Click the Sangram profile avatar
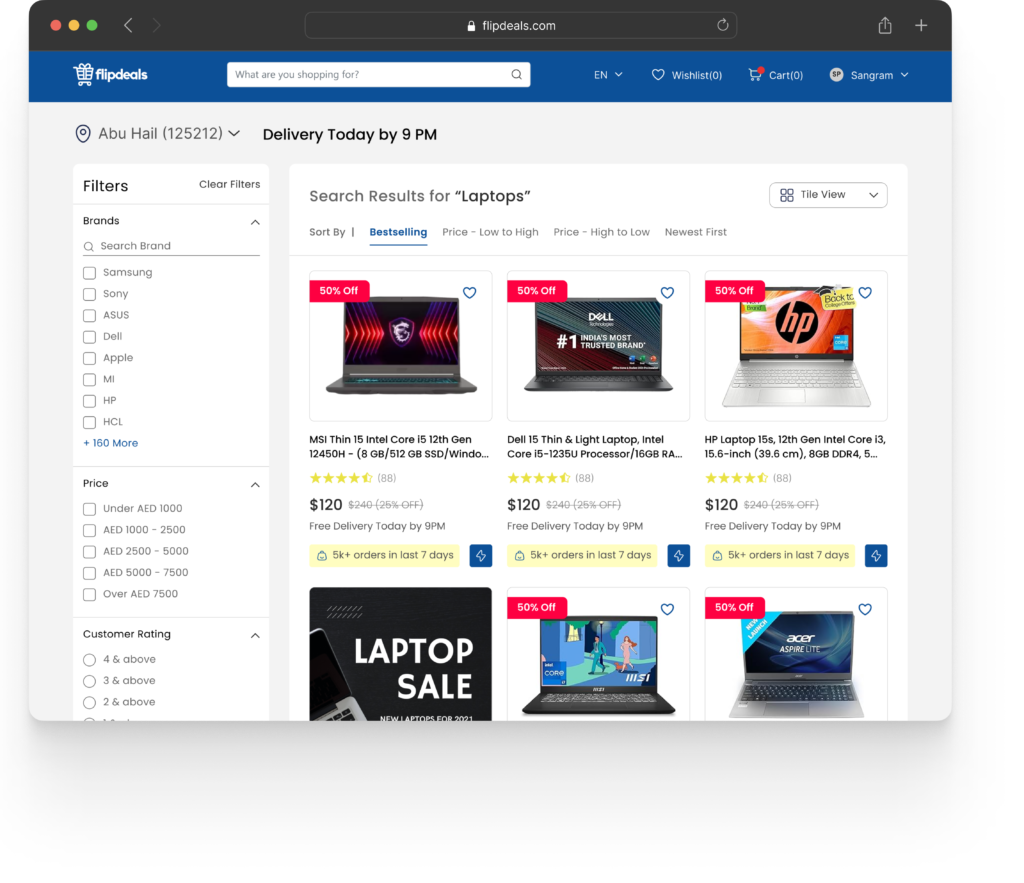The width and height of the screenshot is (1024, 883). (836, 74)
